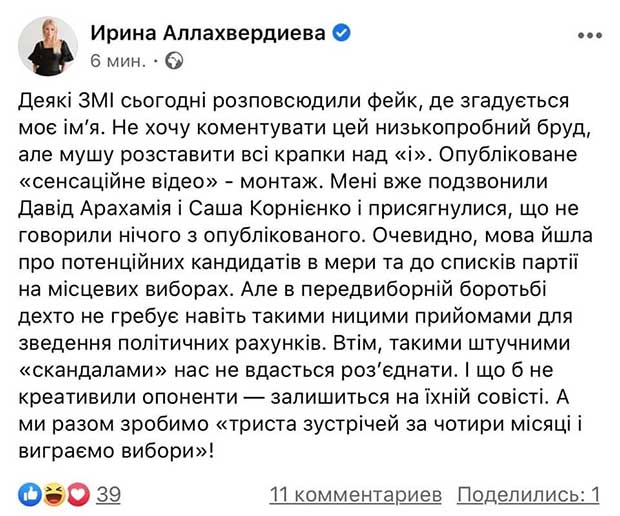620x516 pixels.
Task: Open the "11 комментариев" comments link
Action: [355, 494]
